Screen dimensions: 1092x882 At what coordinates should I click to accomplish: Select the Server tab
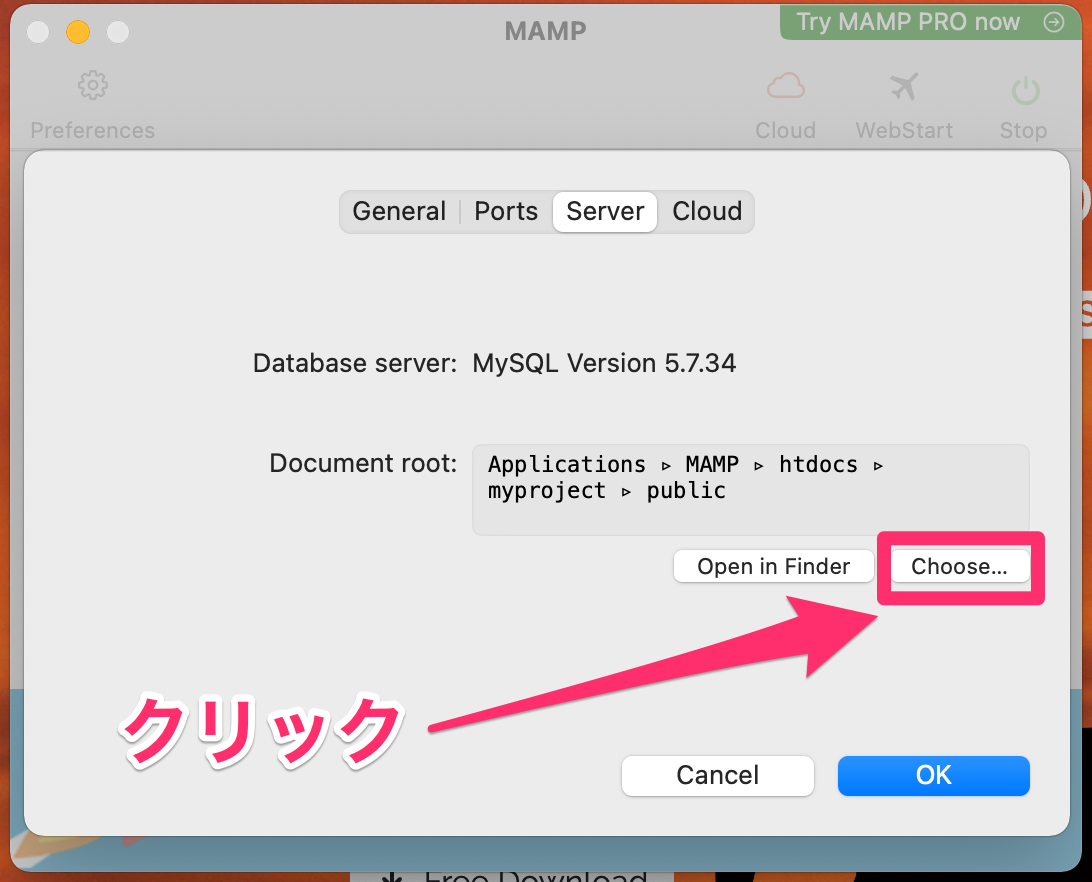[x=604, y=211]
